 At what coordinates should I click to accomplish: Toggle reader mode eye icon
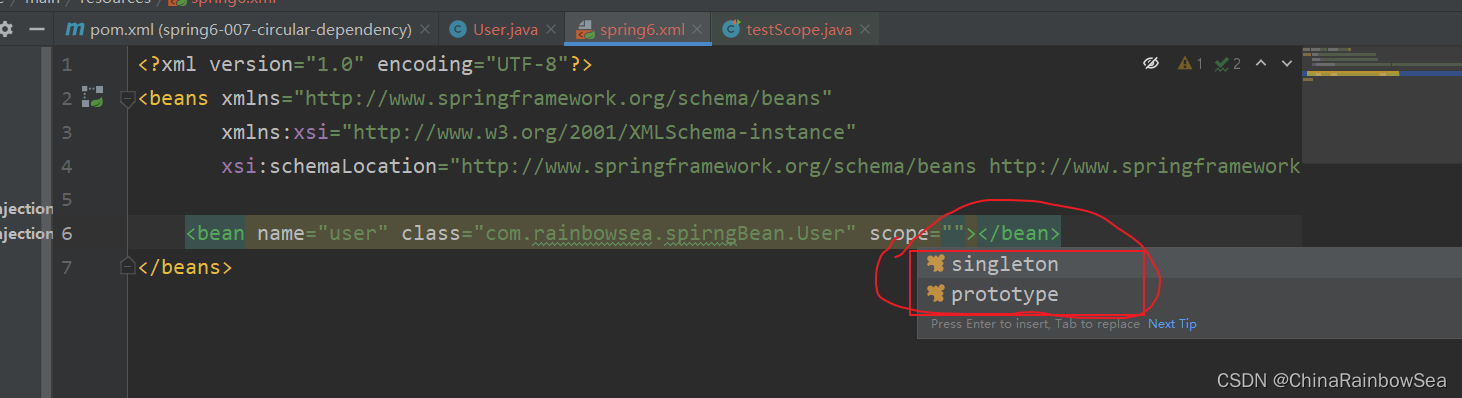[x=1151, y=63]
